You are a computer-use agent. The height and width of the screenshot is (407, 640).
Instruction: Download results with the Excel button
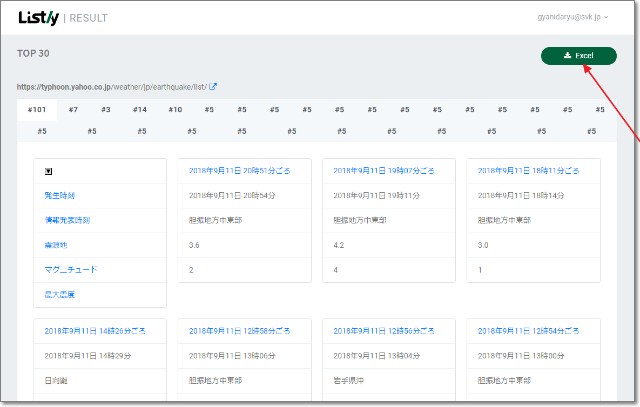tap(578, 56)
